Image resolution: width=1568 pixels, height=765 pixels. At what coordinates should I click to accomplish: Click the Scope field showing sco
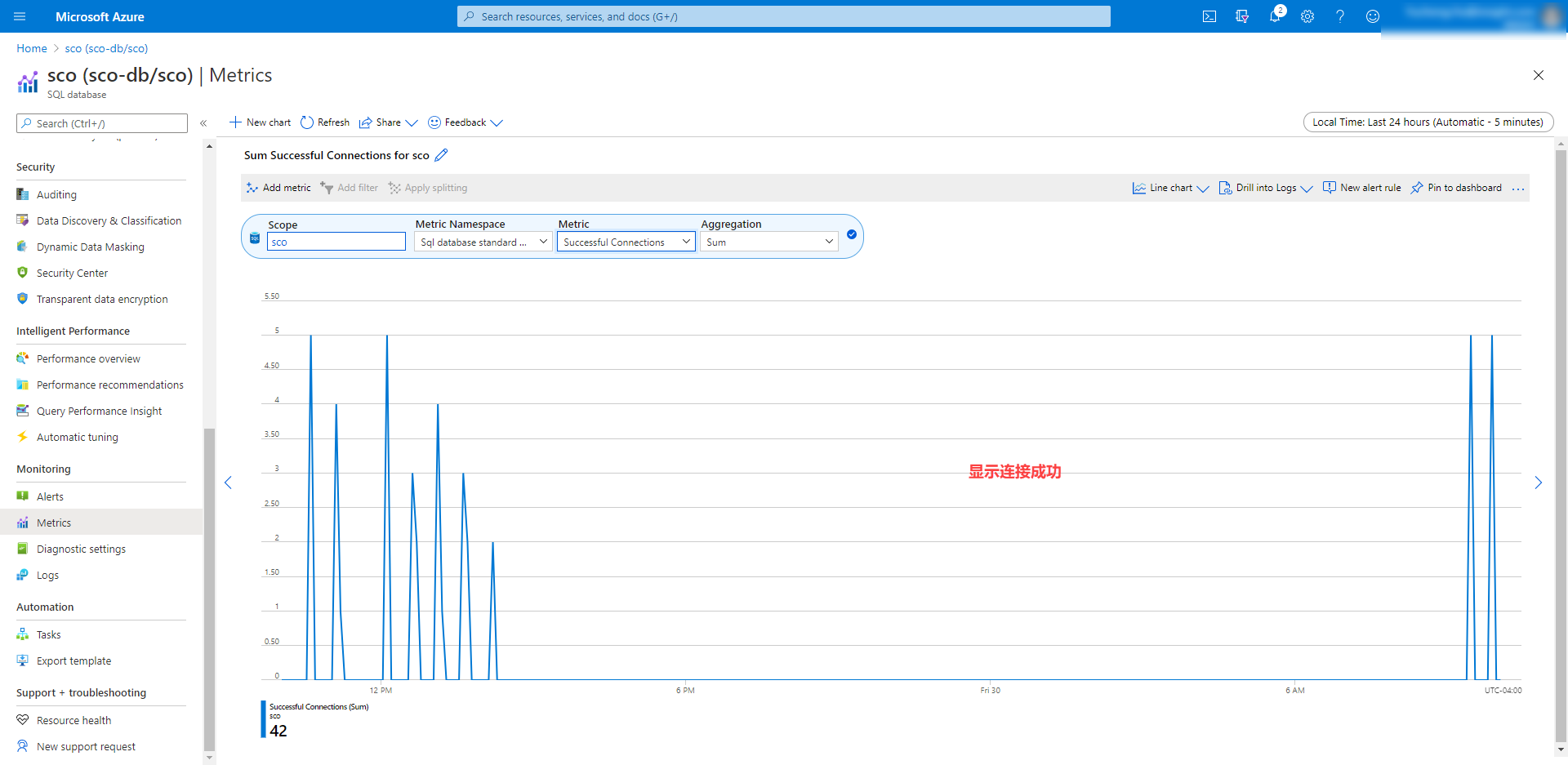(336, 242)
